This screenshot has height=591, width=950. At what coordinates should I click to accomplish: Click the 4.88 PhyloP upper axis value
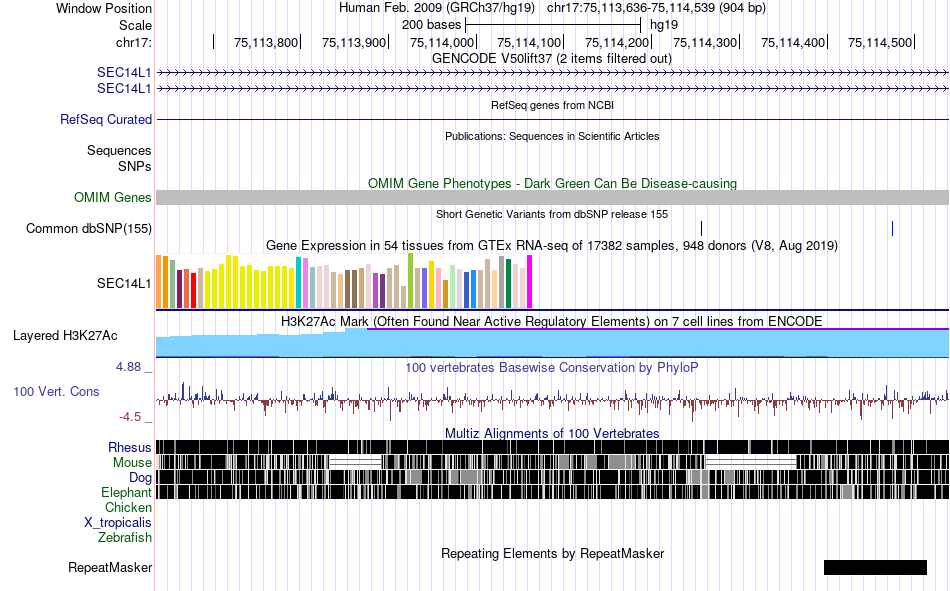(x=128, y=367)
